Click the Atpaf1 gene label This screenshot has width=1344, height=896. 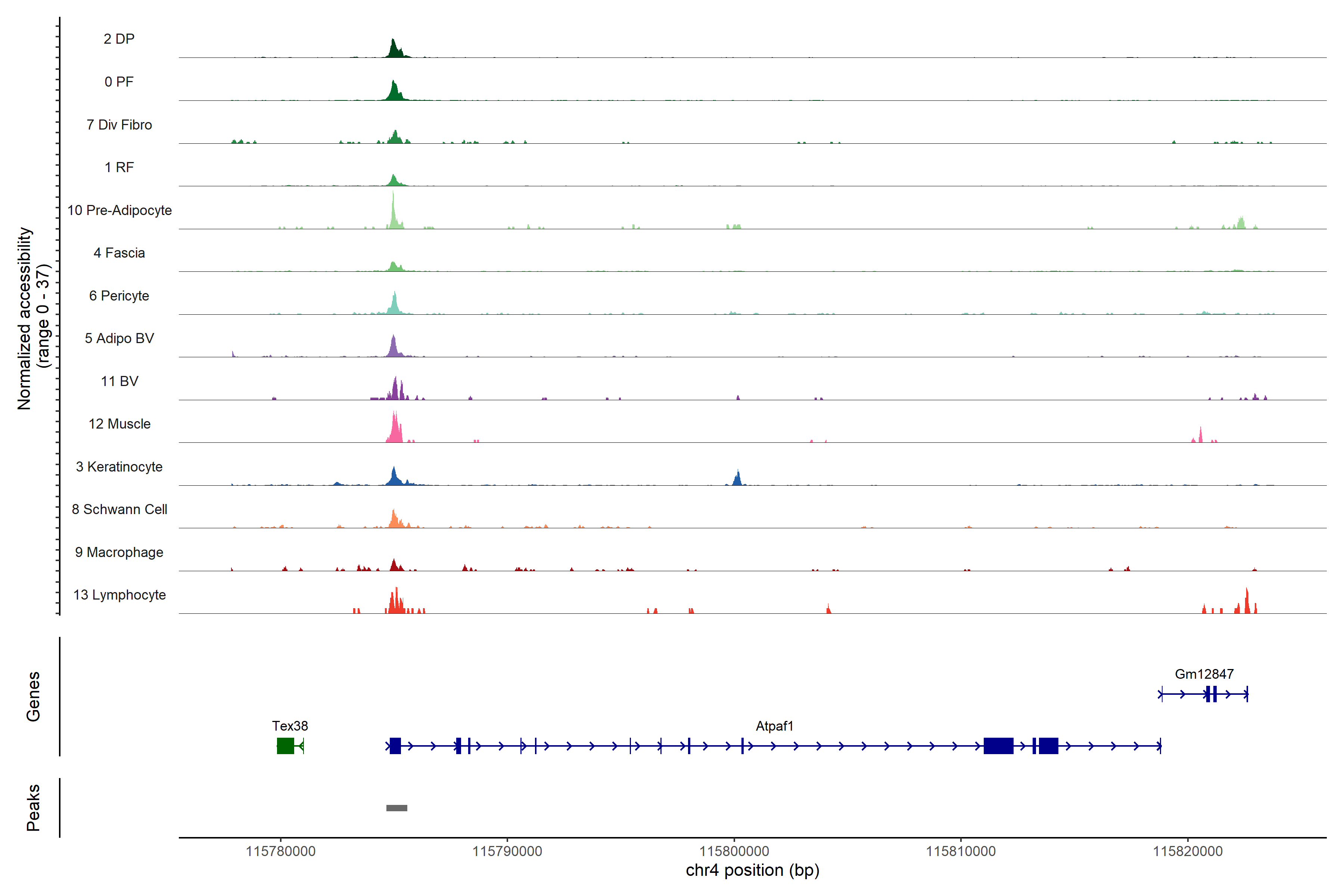tap(774, 726)
